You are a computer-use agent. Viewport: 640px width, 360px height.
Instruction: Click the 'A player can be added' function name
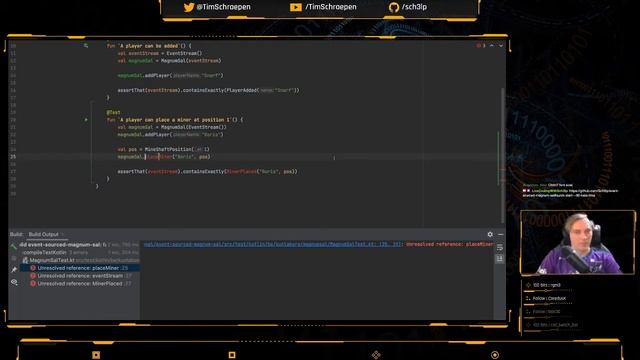coord(149,46)
